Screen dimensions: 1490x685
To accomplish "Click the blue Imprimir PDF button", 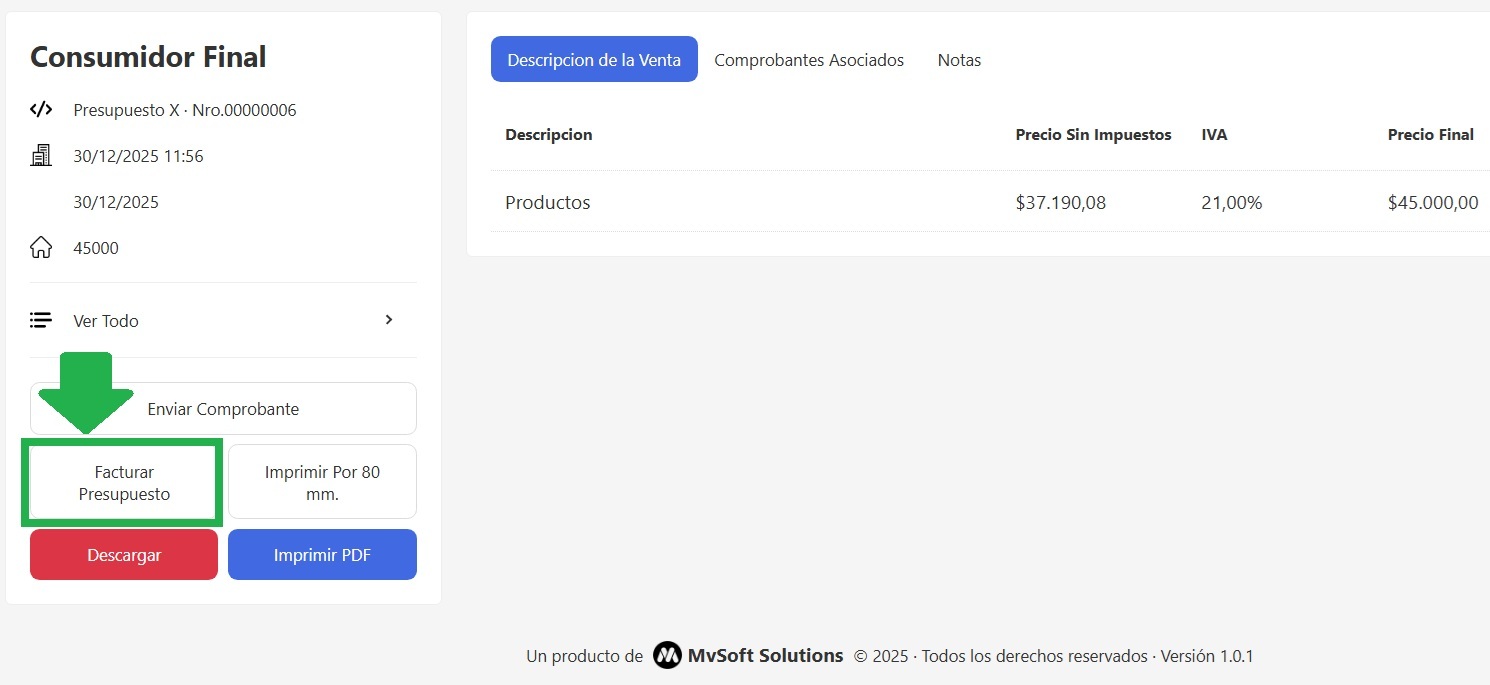I will point(322,555).
